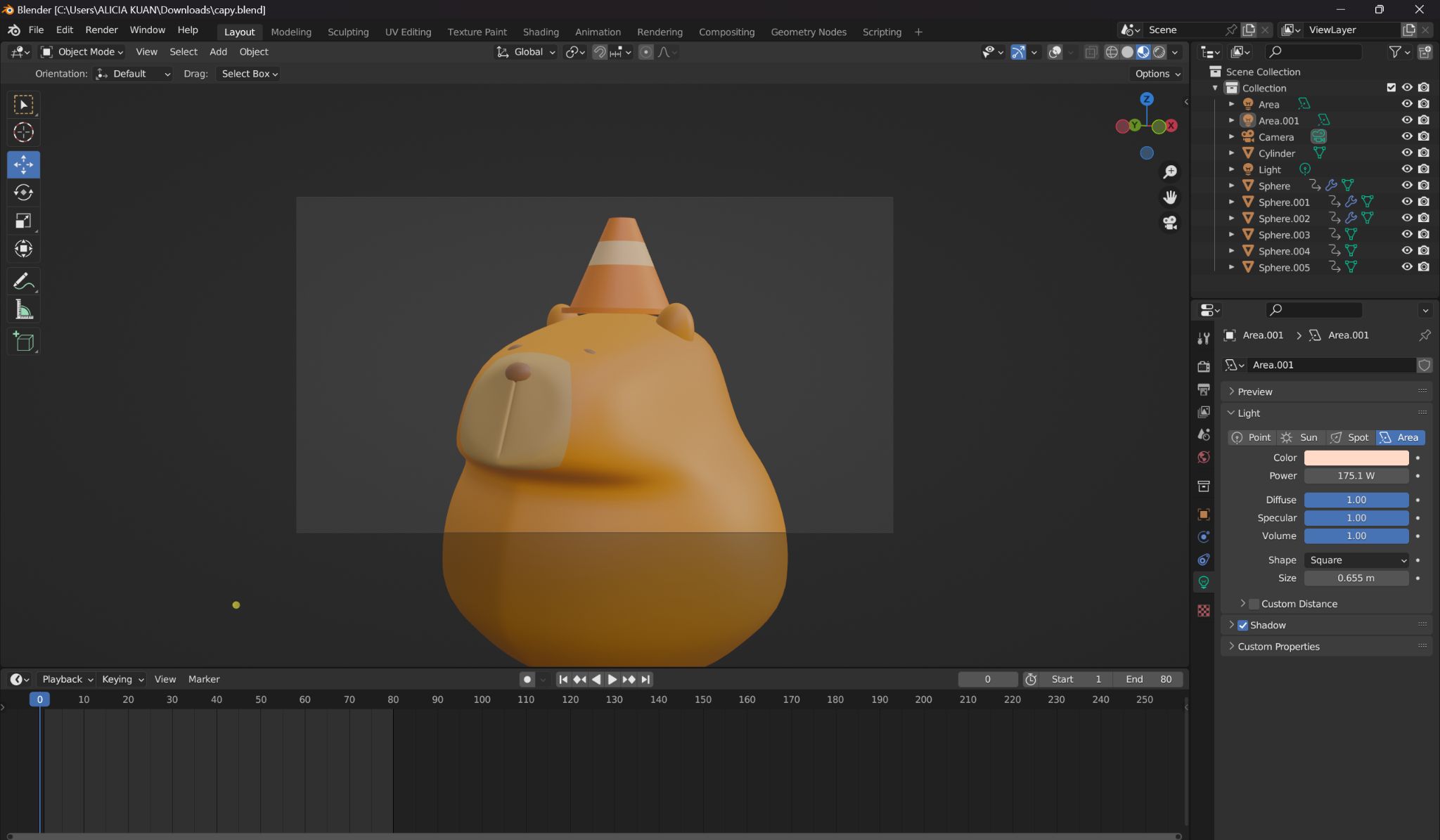The width and height of the screenshot is (1440, 840).
Task: Hide the Cylinder object in viewport
Action: click(1407, 153)
